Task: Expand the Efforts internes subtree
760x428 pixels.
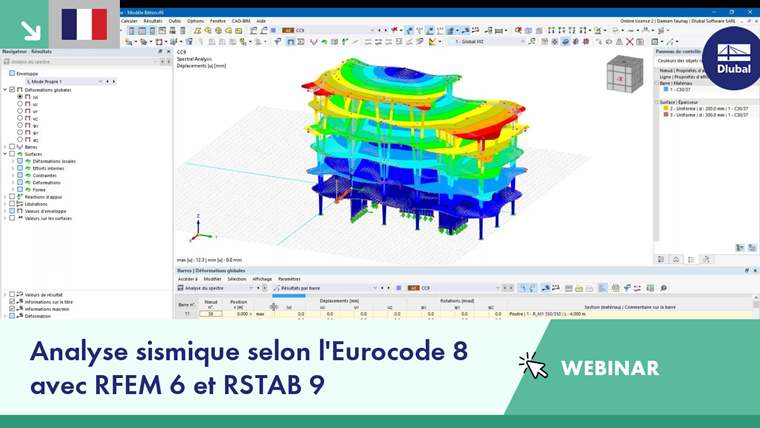Action: tap(13, 168)
